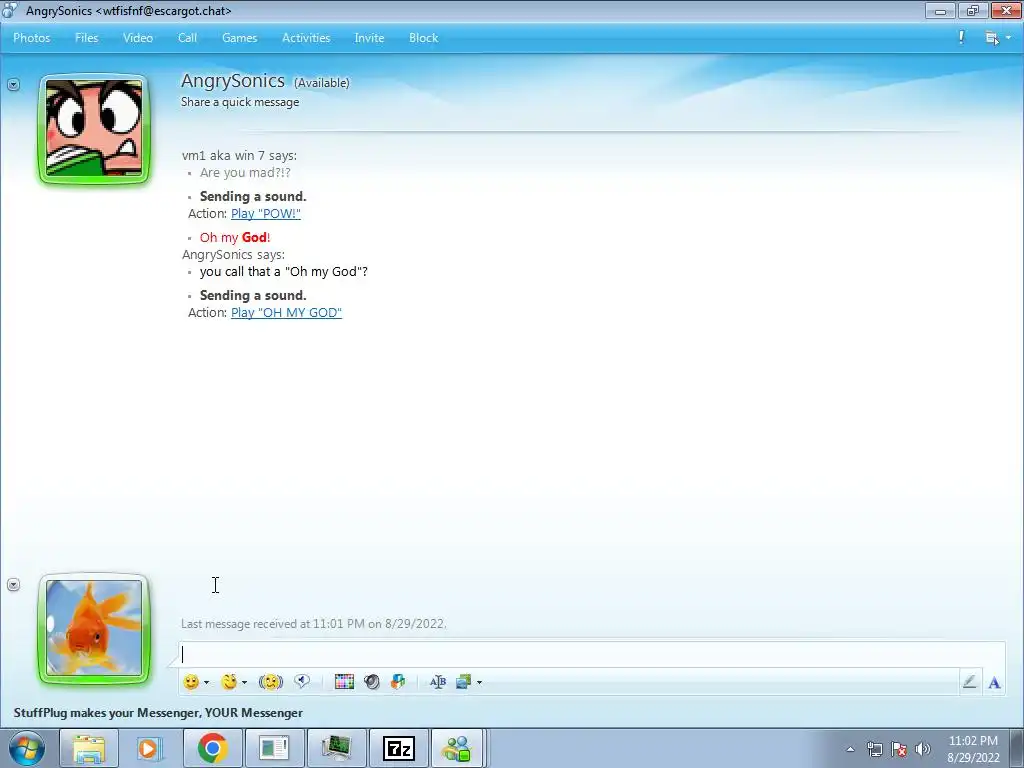This screenshot has width=1024, height=768.
Task: Click the volume speaker tray icon
Action: tap(923, 749)
